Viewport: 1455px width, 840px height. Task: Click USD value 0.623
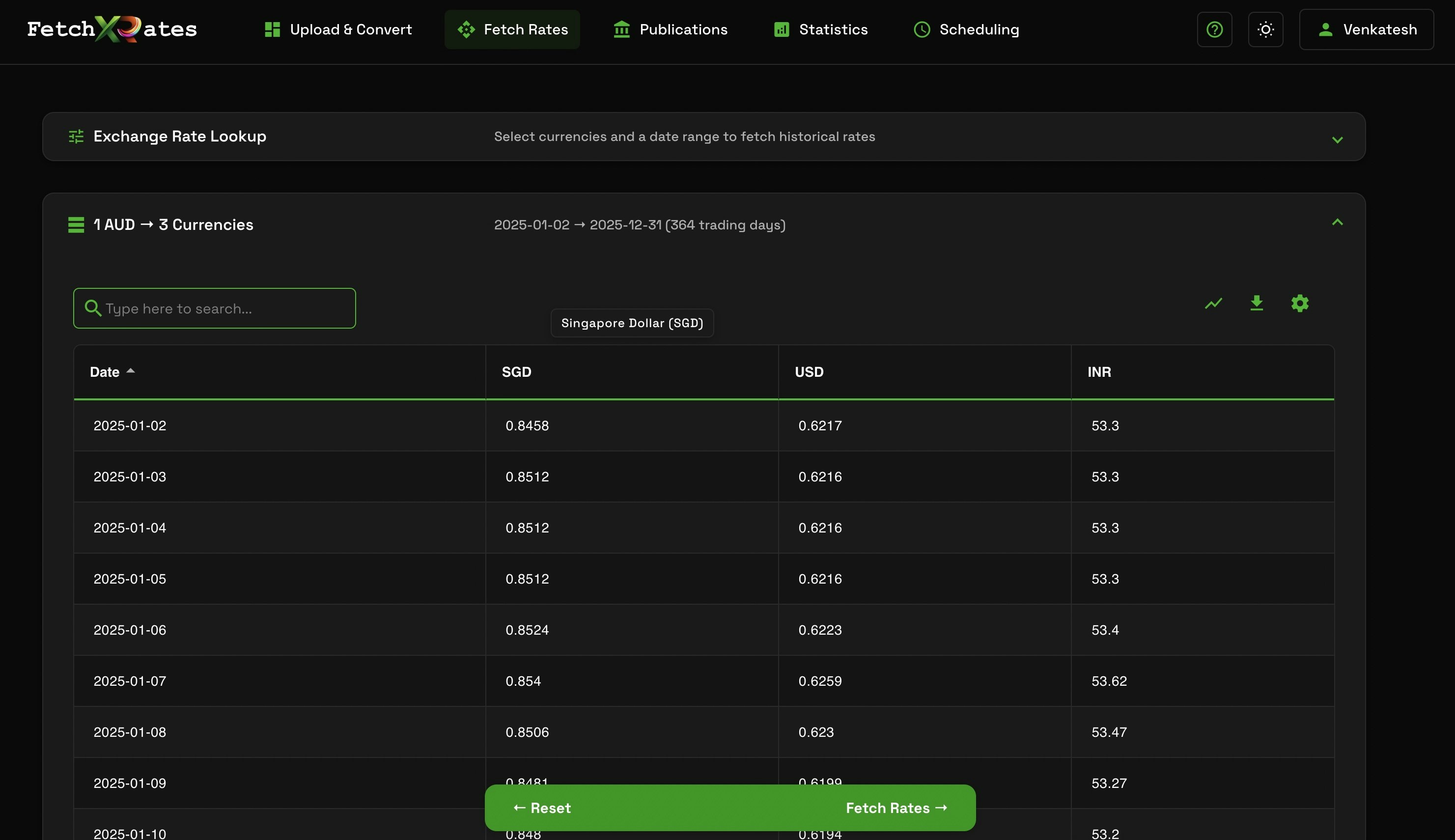(816, 732)
